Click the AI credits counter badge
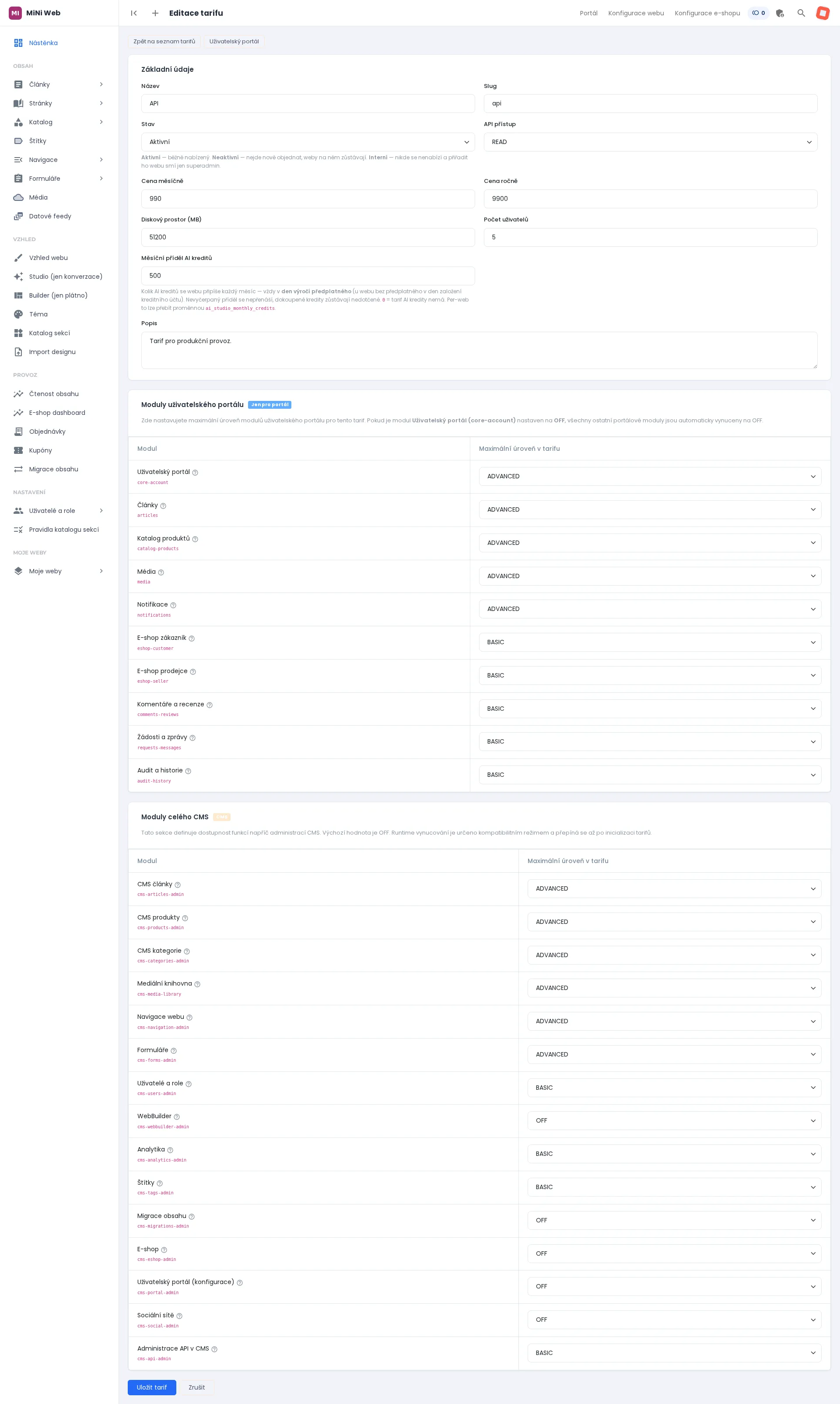 759,13
